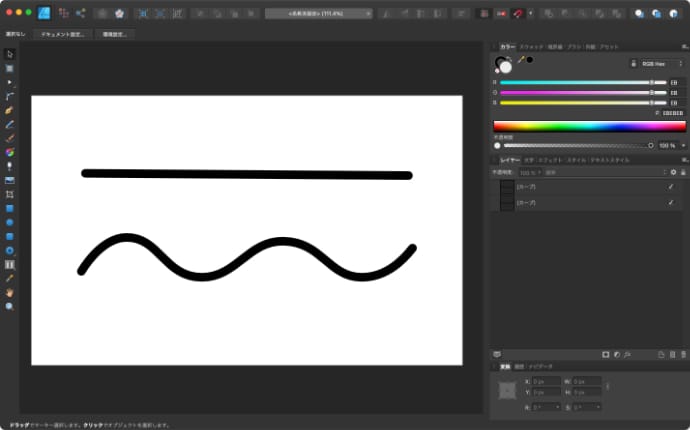Screen dimensions: 690x430
Task: Pick the Crop tool
Action: 10,194
